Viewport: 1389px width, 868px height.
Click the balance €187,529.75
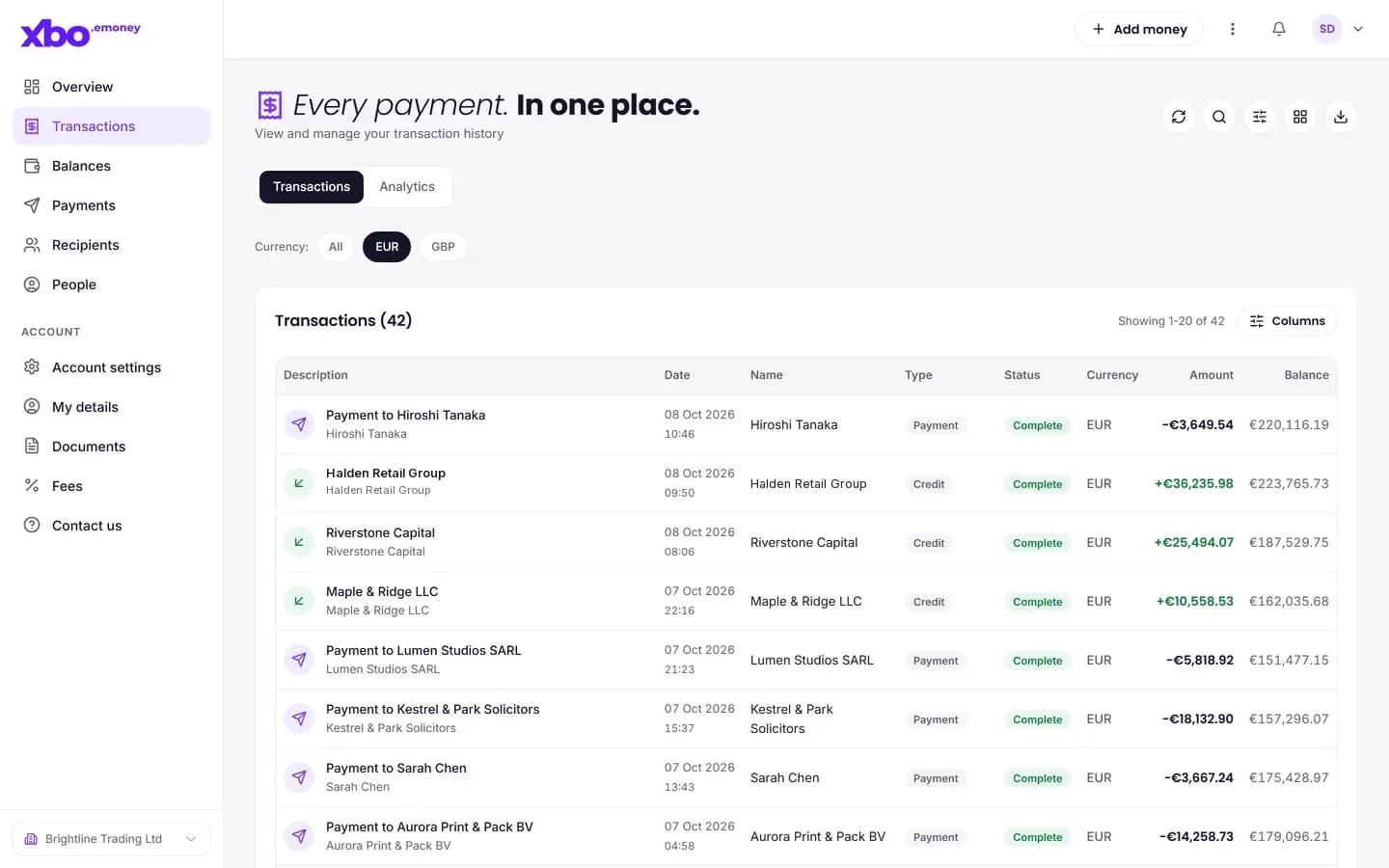pos(1289,543)
